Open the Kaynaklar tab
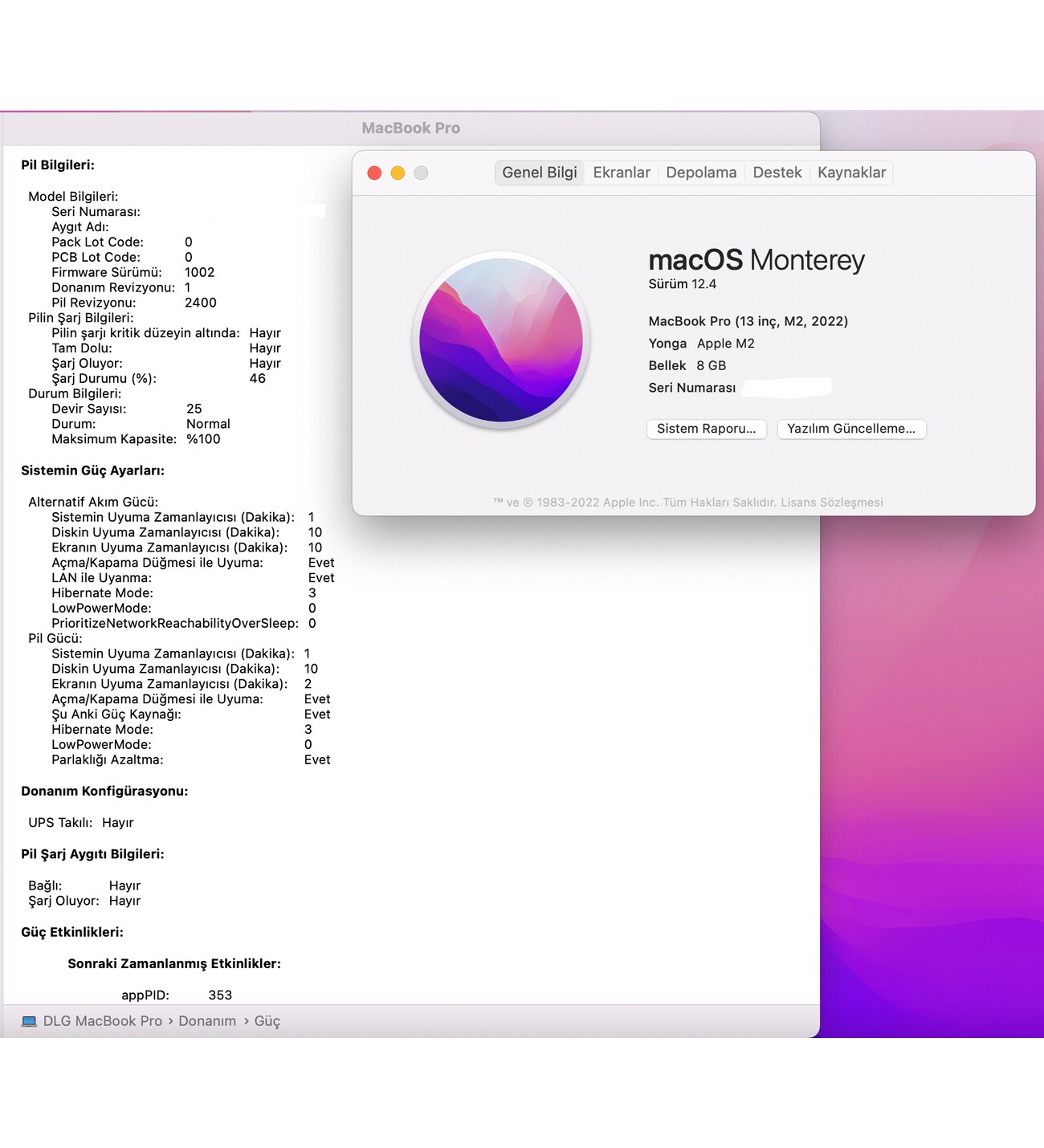Image resolution: width=1044 pixels, height=1148 pixels. pos(851,173)
